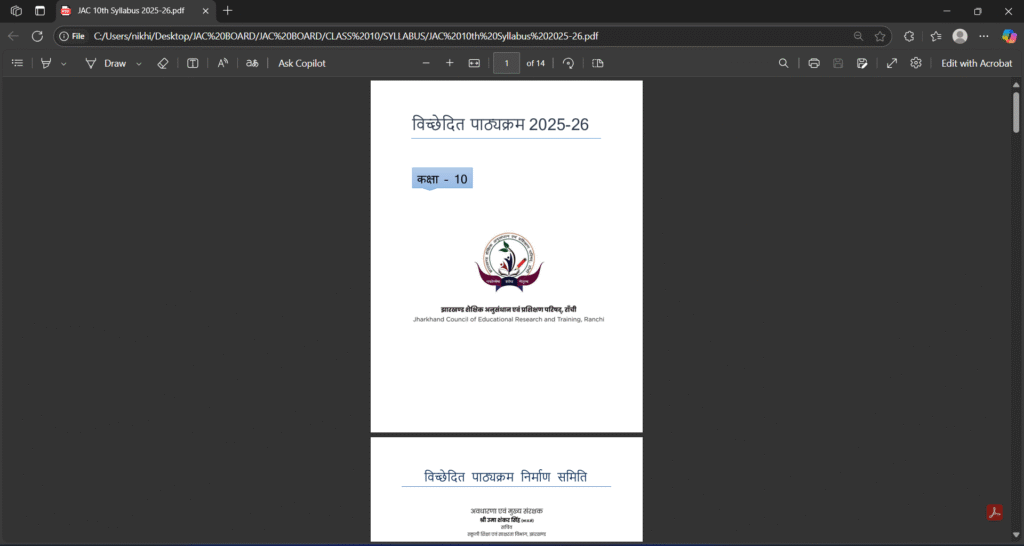Screen dimensions: 1024x546
Task: Open Find in PDF search icon
Action: click(783, 63)
